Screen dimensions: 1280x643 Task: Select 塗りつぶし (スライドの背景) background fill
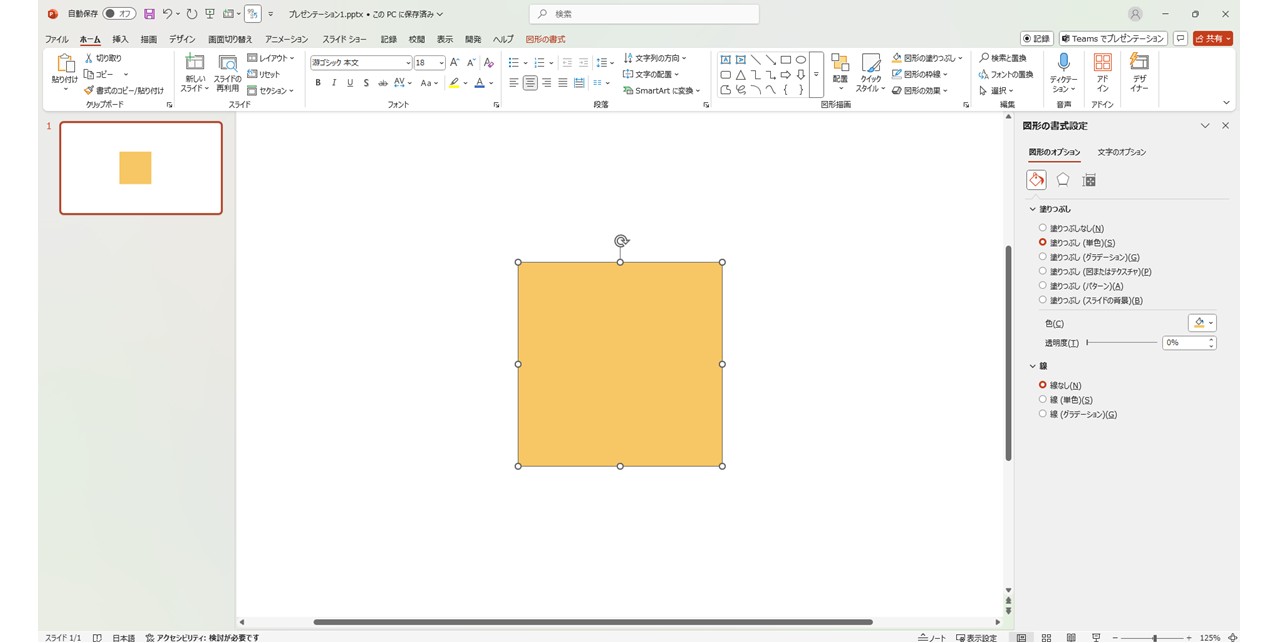[x=1043, y=300]
